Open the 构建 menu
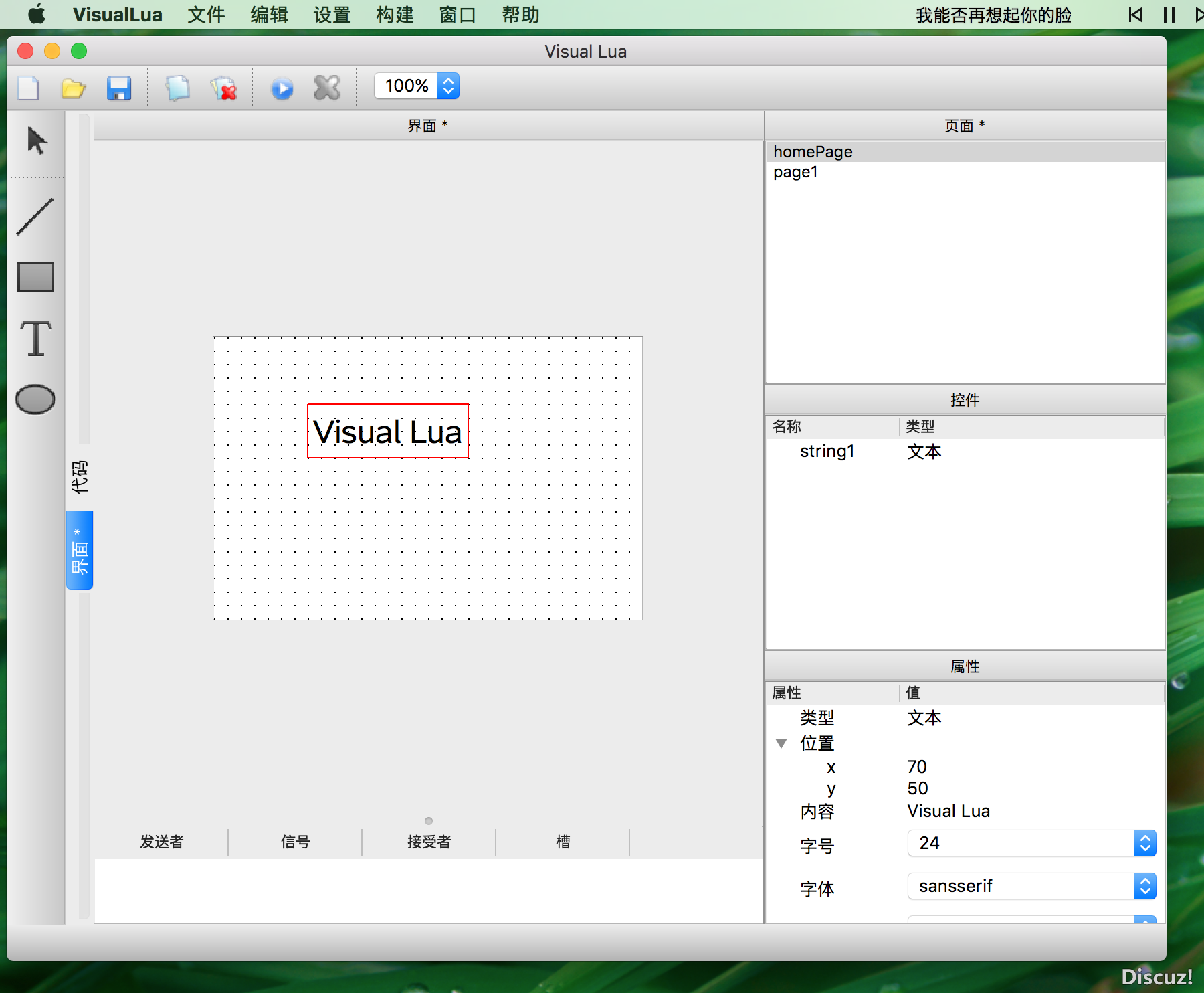Screen dimensions: 1204x993 [x=395, y=15]
